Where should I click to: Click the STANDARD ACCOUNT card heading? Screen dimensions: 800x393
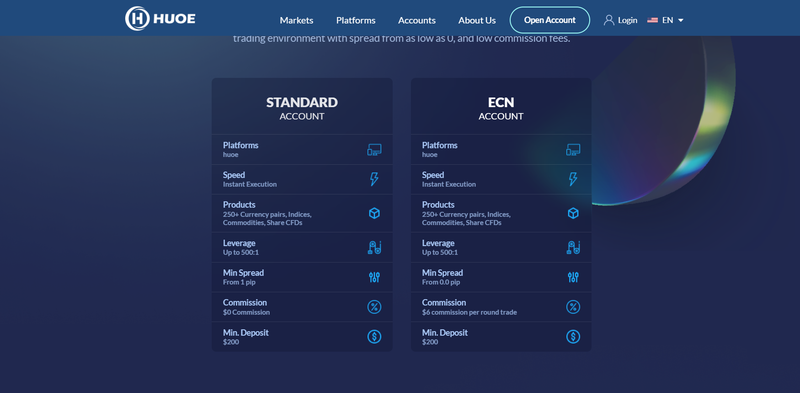(x=302, y=108)
